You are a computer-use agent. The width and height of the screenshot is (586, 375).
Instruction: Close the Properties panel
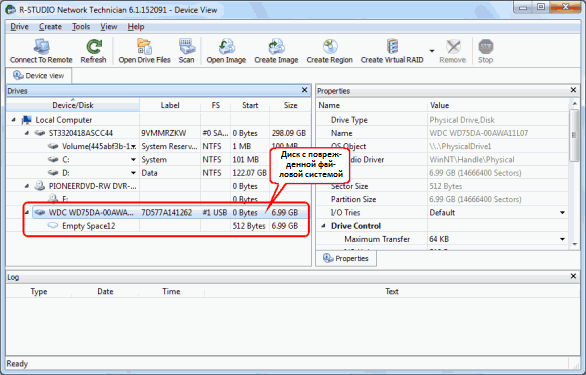pos(573,90)
